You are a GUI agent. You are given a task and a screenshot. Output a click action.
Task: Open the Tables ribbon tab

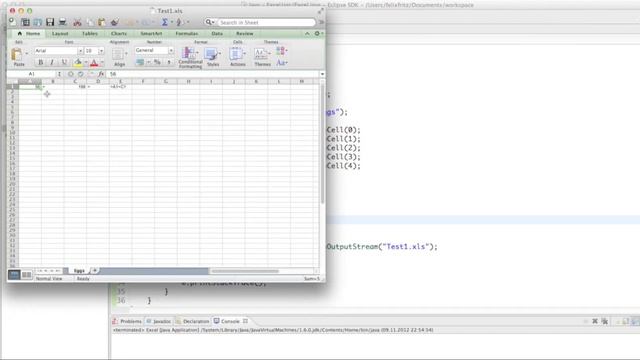90,33
